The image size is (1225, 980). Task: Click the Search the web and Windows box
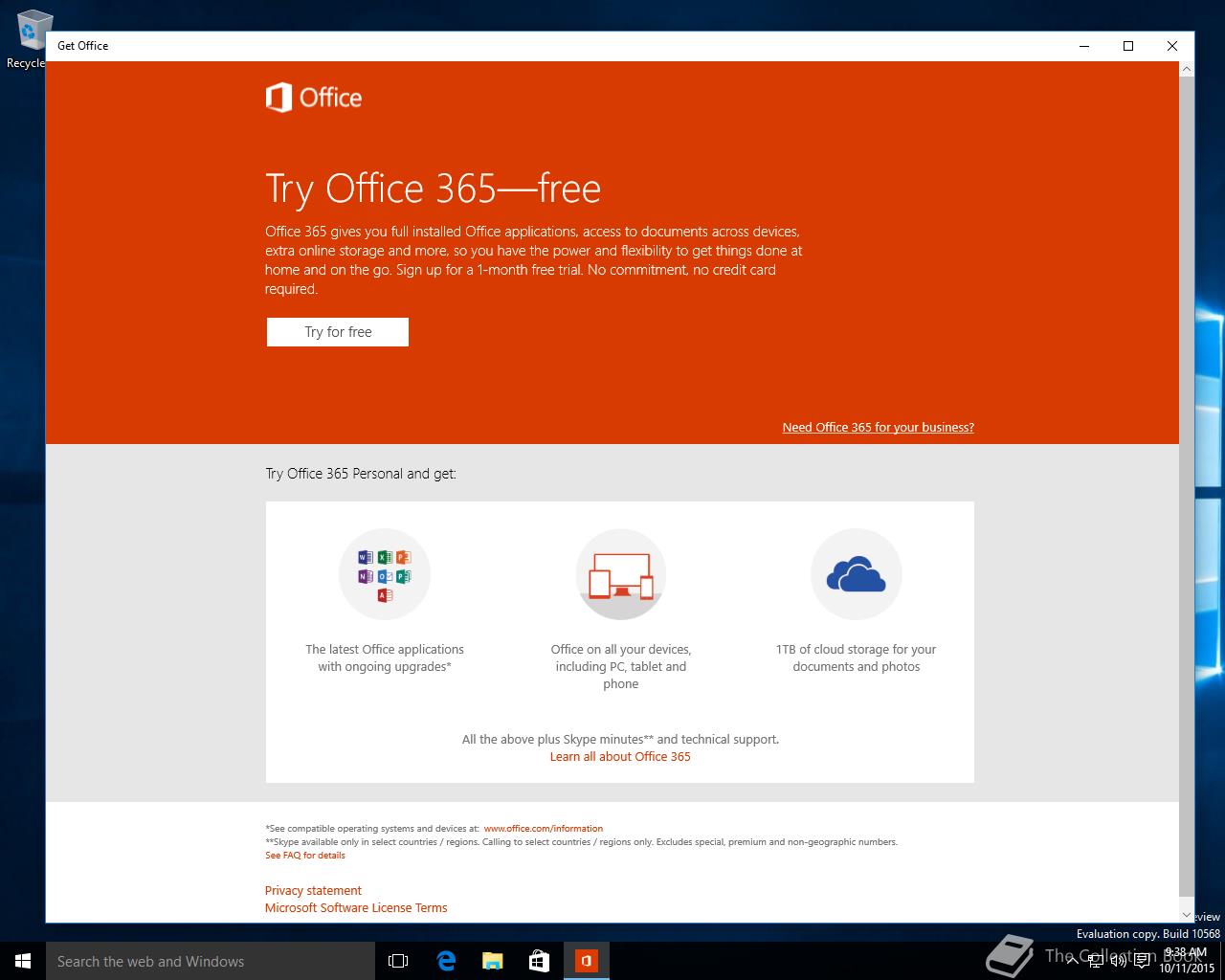click(211, 961)
